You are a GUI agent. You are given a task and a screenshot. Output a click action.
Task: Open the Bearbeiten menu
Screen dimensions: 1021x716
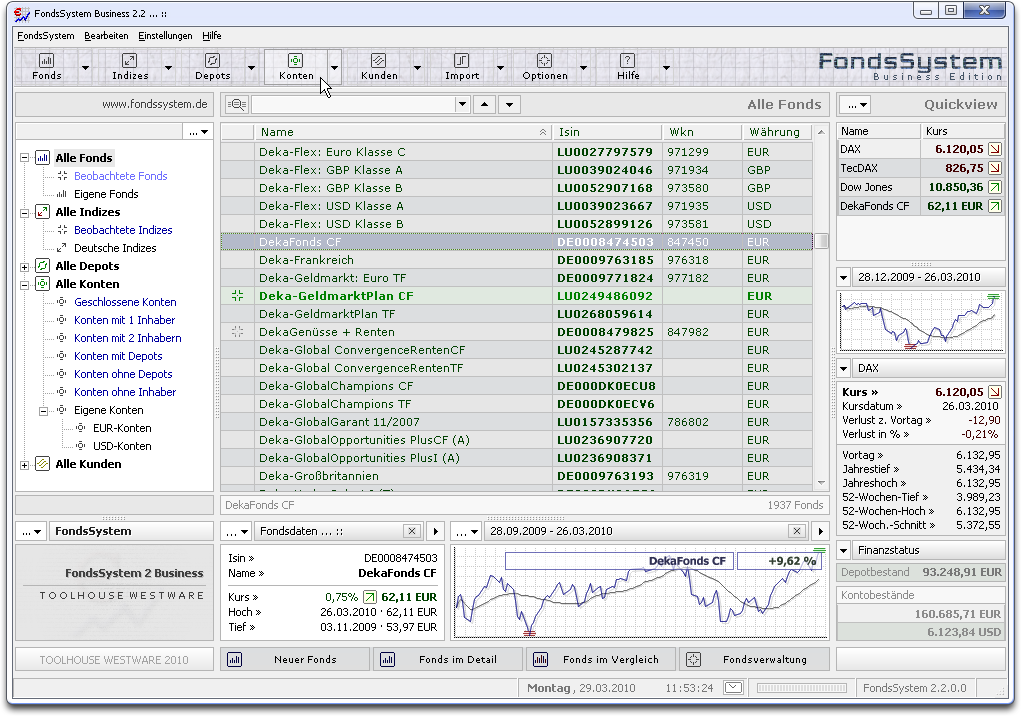(106, 36)
